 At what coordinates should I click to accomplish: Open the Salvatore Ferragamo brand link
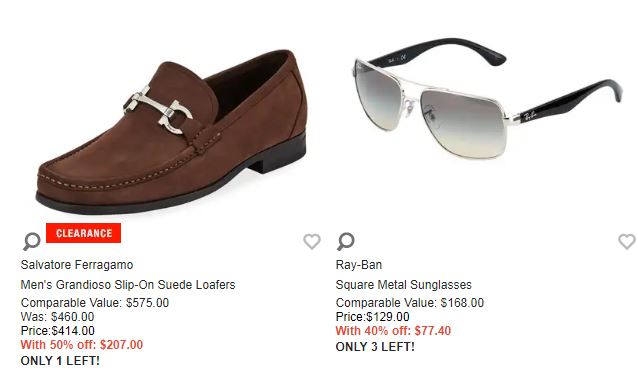coord(77,265)
